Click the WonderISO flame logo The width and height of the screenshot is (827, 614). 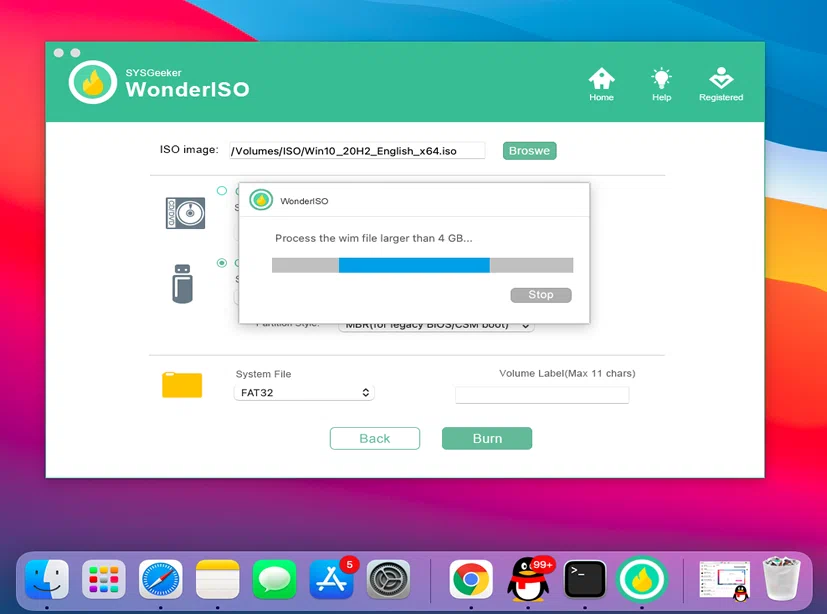[92, 81]
